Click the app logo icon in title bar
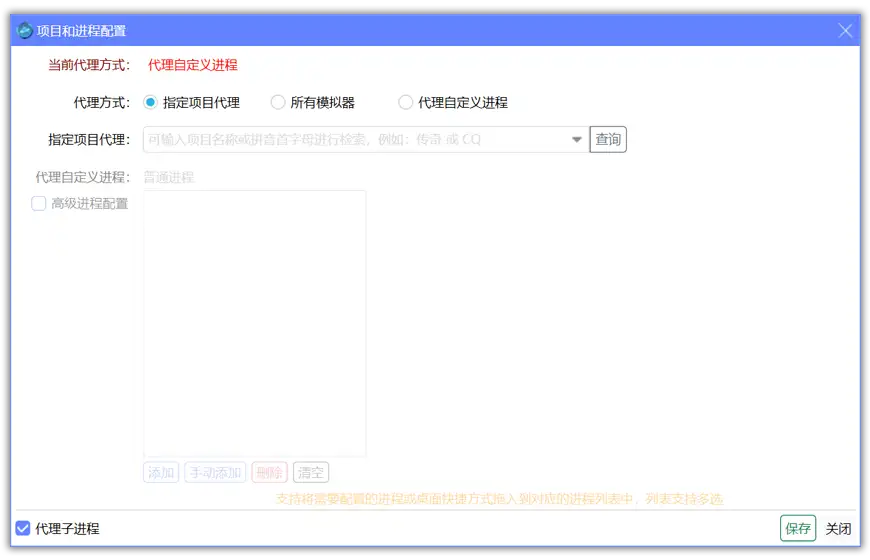Image resolution: width=870 pixels, height=560 pixels. coord(24,31)
